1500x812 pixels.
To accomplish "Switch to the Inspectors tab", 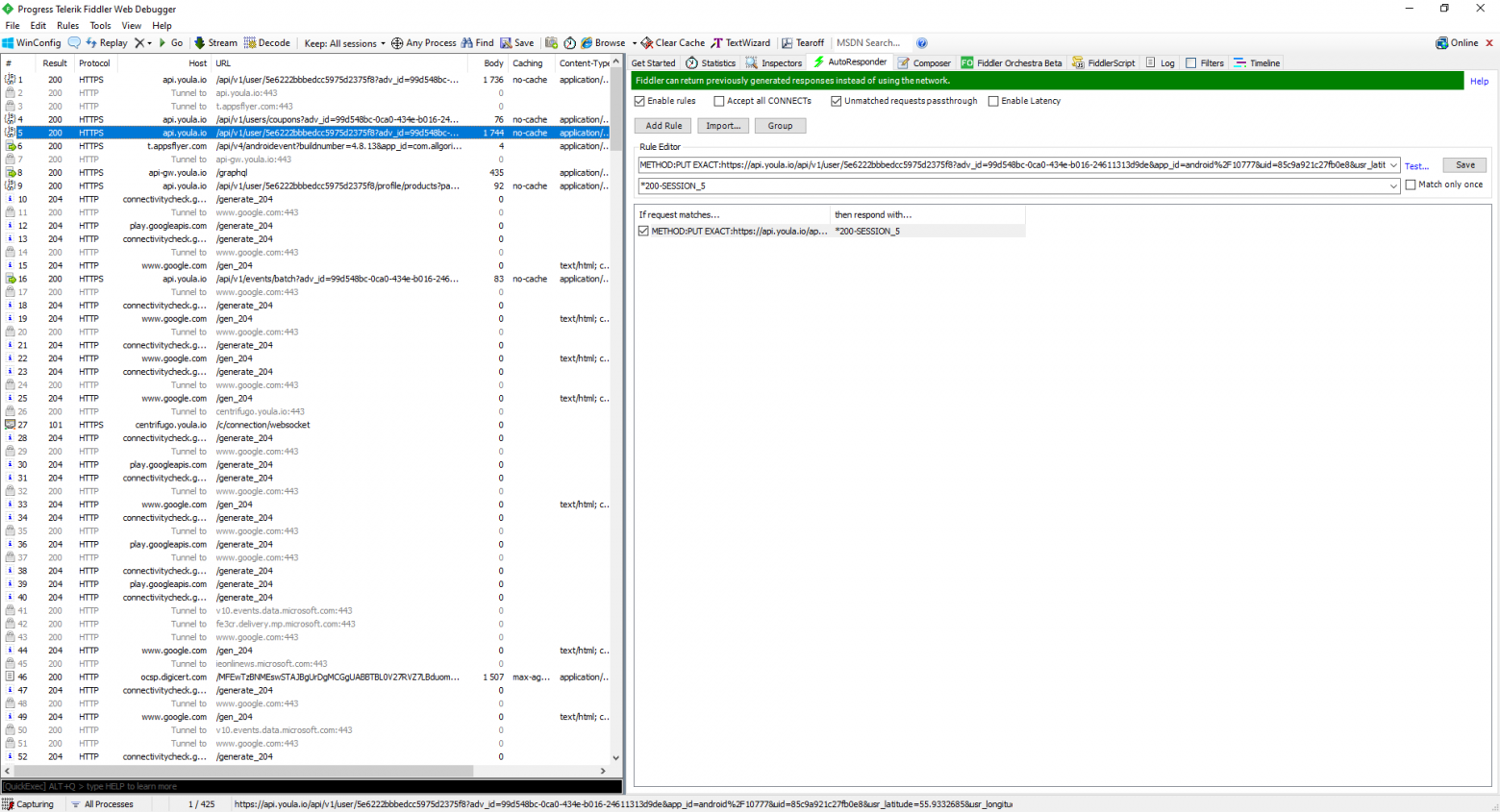I will tap(774, 63).
